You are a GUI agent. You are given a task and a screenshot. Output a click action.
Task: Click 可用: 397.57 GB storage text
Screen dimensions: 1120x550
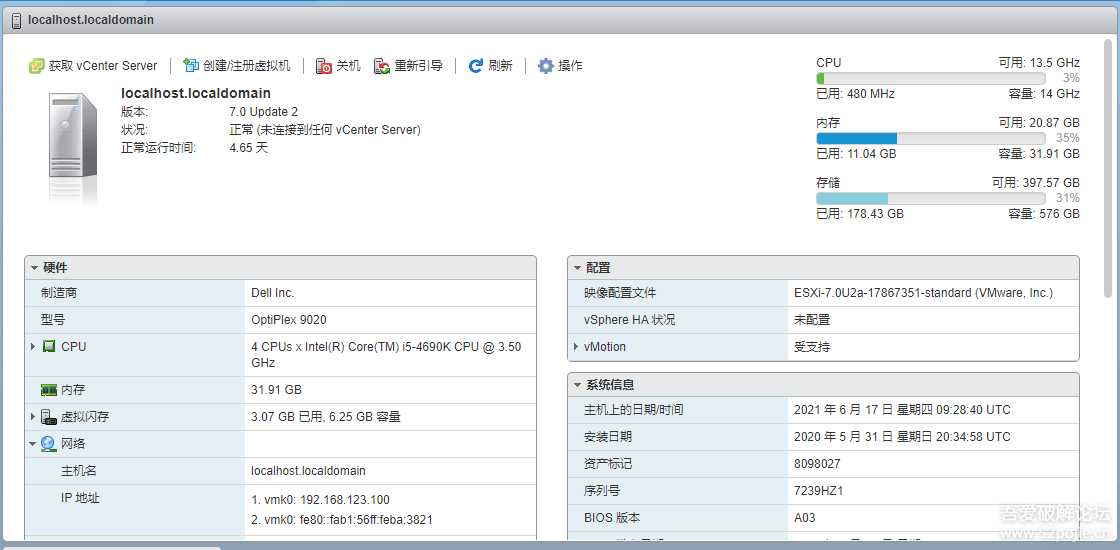pos(1036,183)
